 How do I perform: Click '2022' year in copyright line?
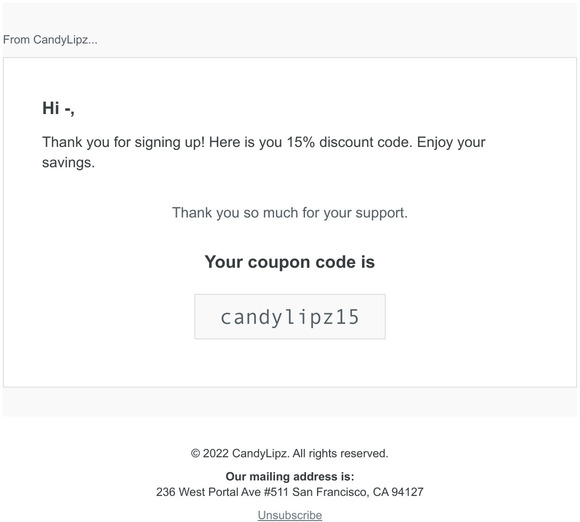(216, 453)
